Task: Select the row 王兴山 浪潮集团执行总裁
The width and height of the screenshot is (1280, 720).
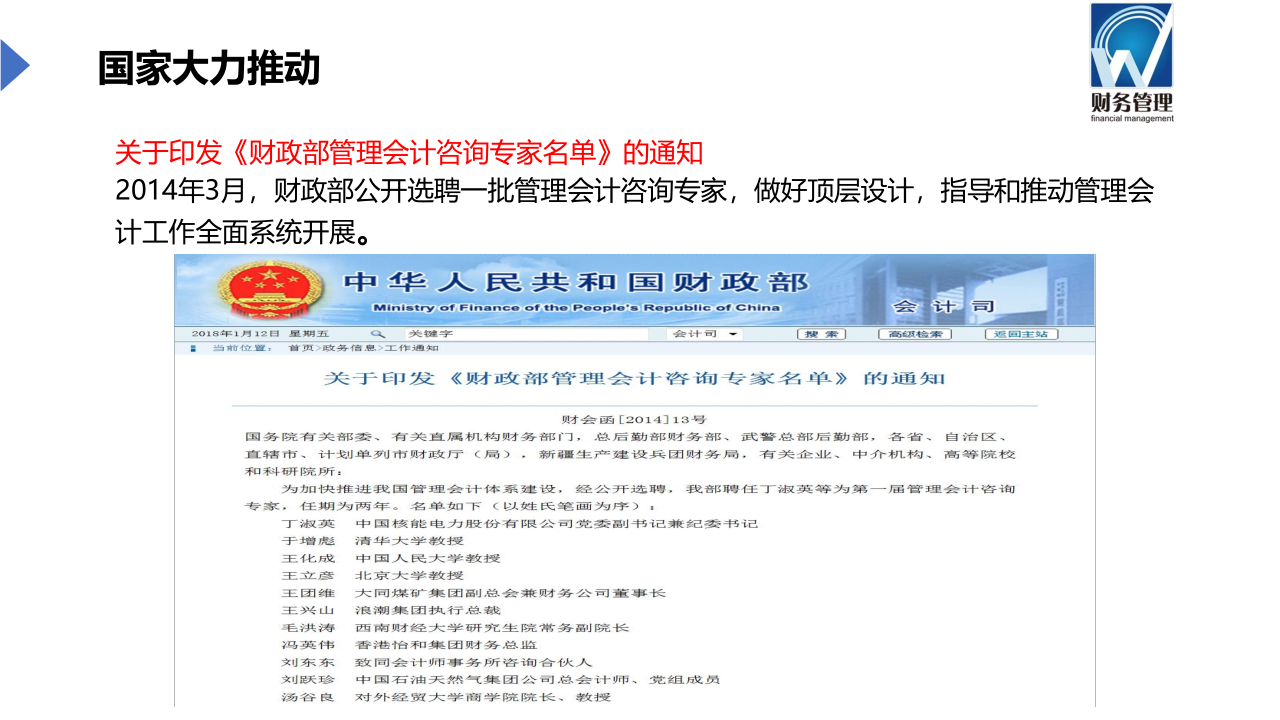Action: click(391, 610)
